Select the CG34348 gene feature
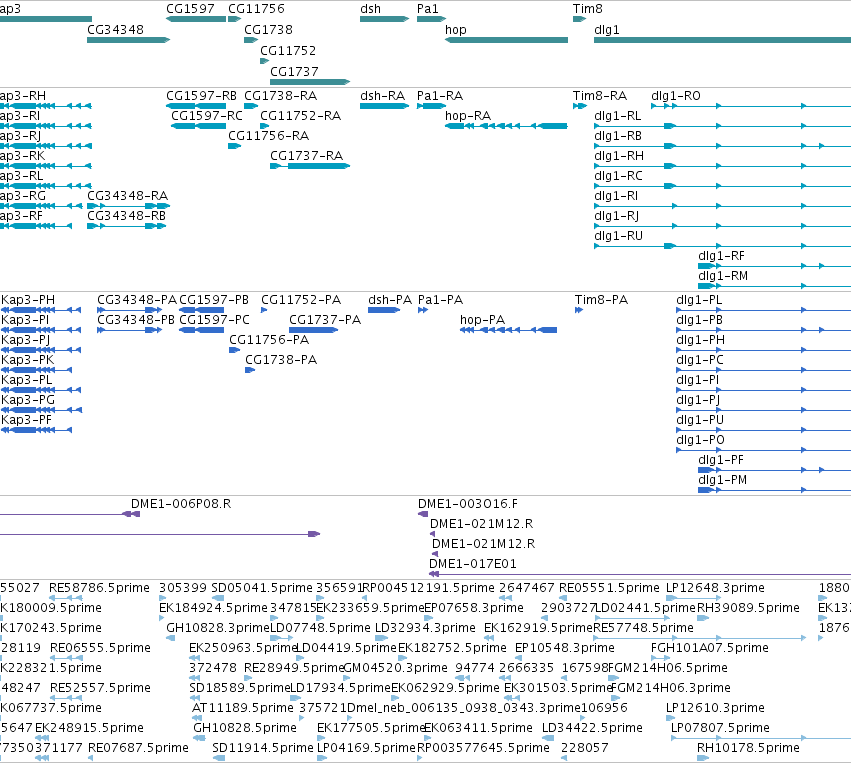 click(129, 40)
